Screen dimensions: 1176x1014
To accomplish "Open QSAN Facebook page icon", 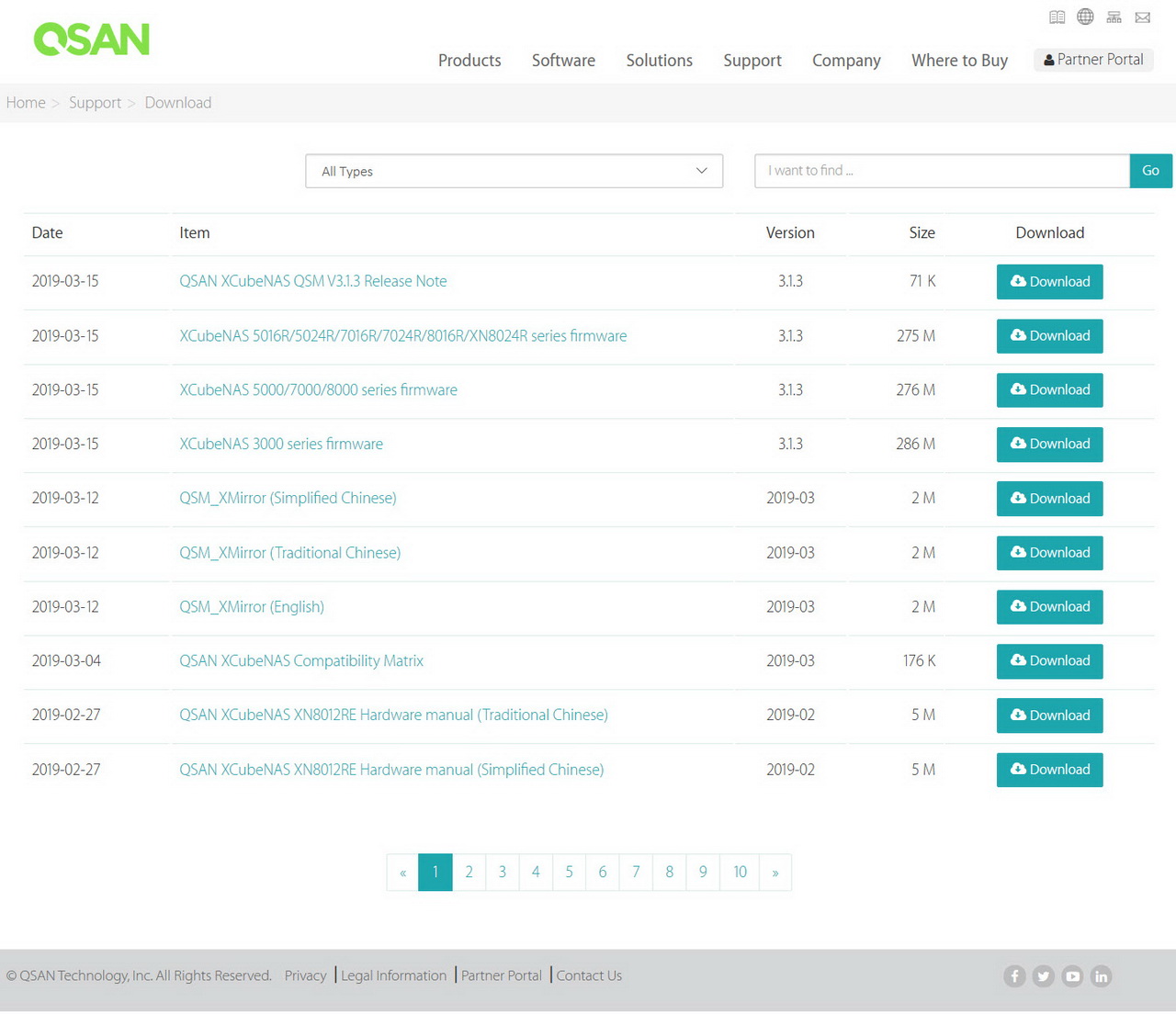I will click(1014, 976).
